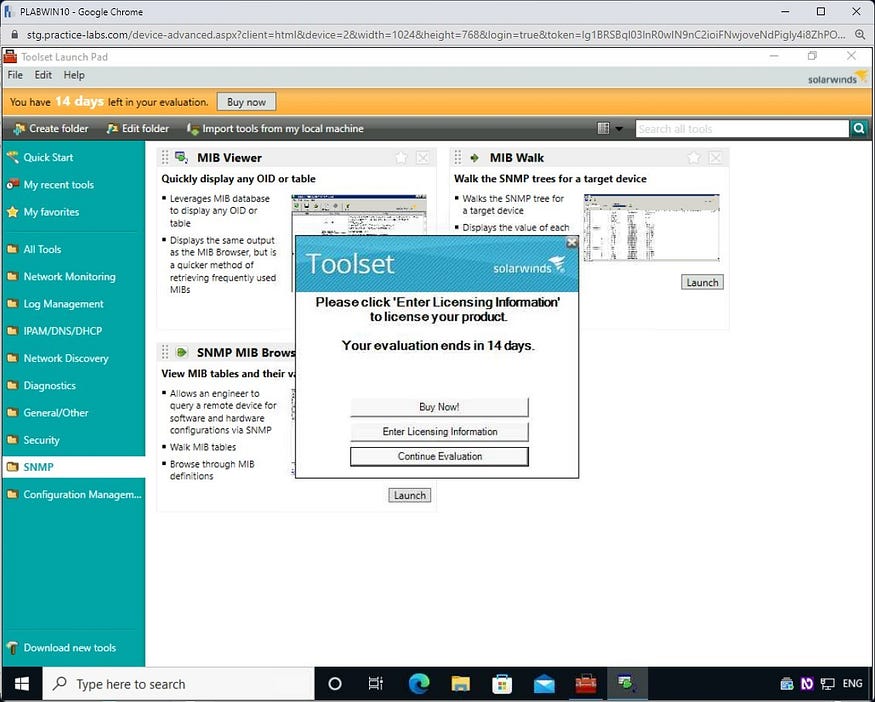Click the Chrome address bar URL

pyautogui.click(x=435, y=35)
